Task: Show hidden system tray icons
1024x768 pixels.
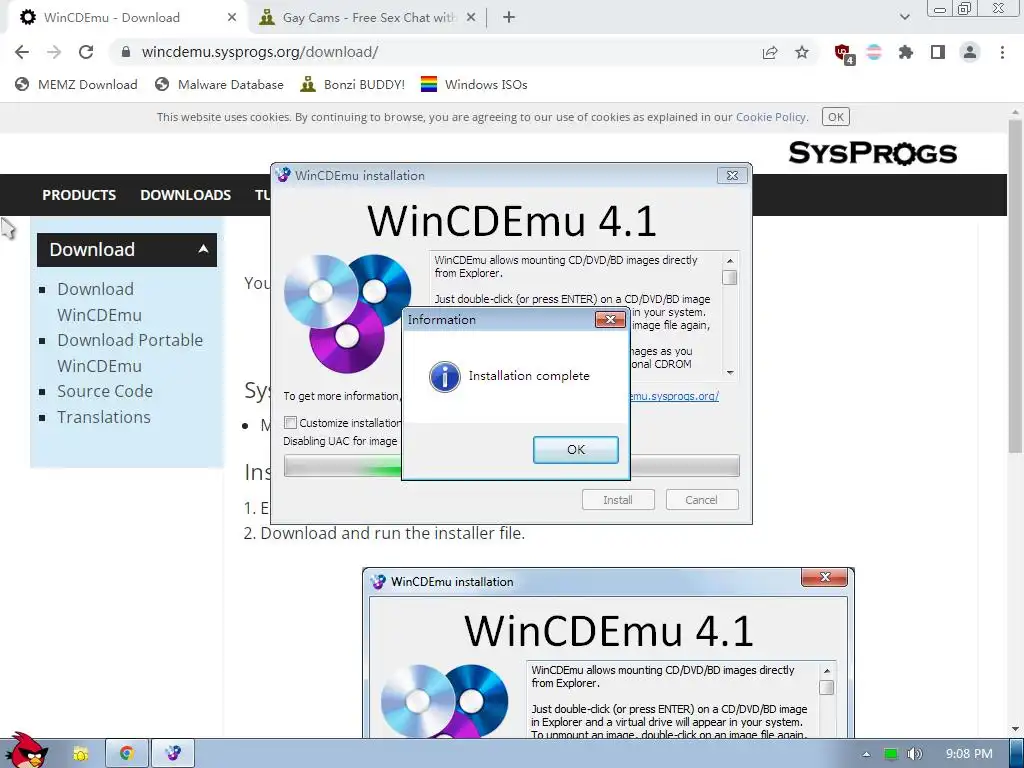Action: (866, 754)
